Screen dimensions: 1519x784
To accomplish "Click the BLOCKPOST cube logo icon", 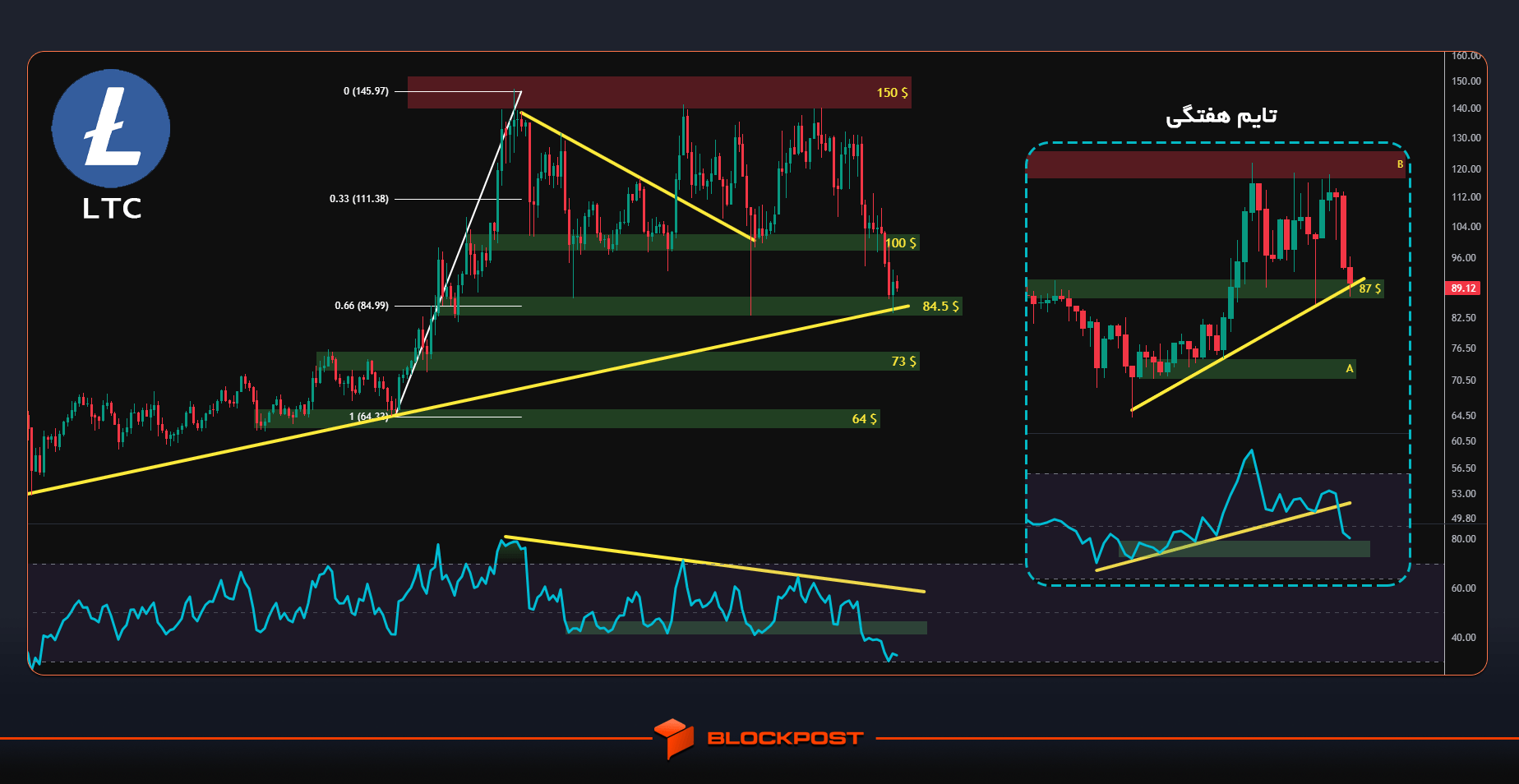I will 674,738.
